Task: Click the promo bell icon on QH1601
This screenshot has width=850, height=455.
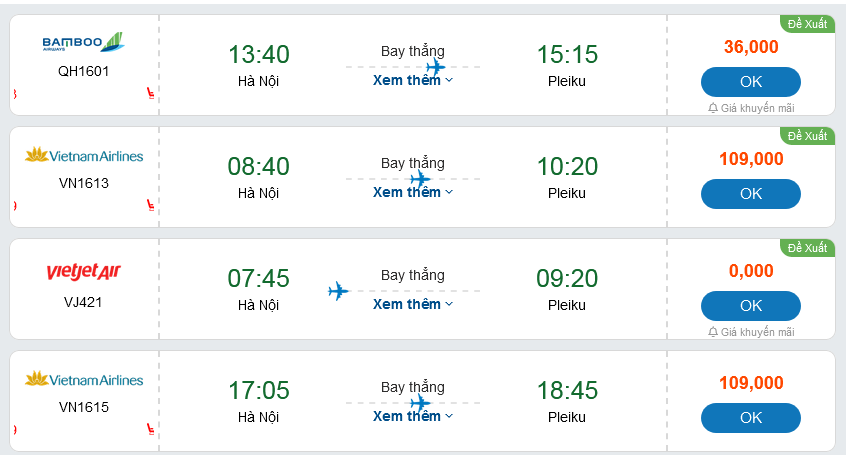Action: [712, 108]
